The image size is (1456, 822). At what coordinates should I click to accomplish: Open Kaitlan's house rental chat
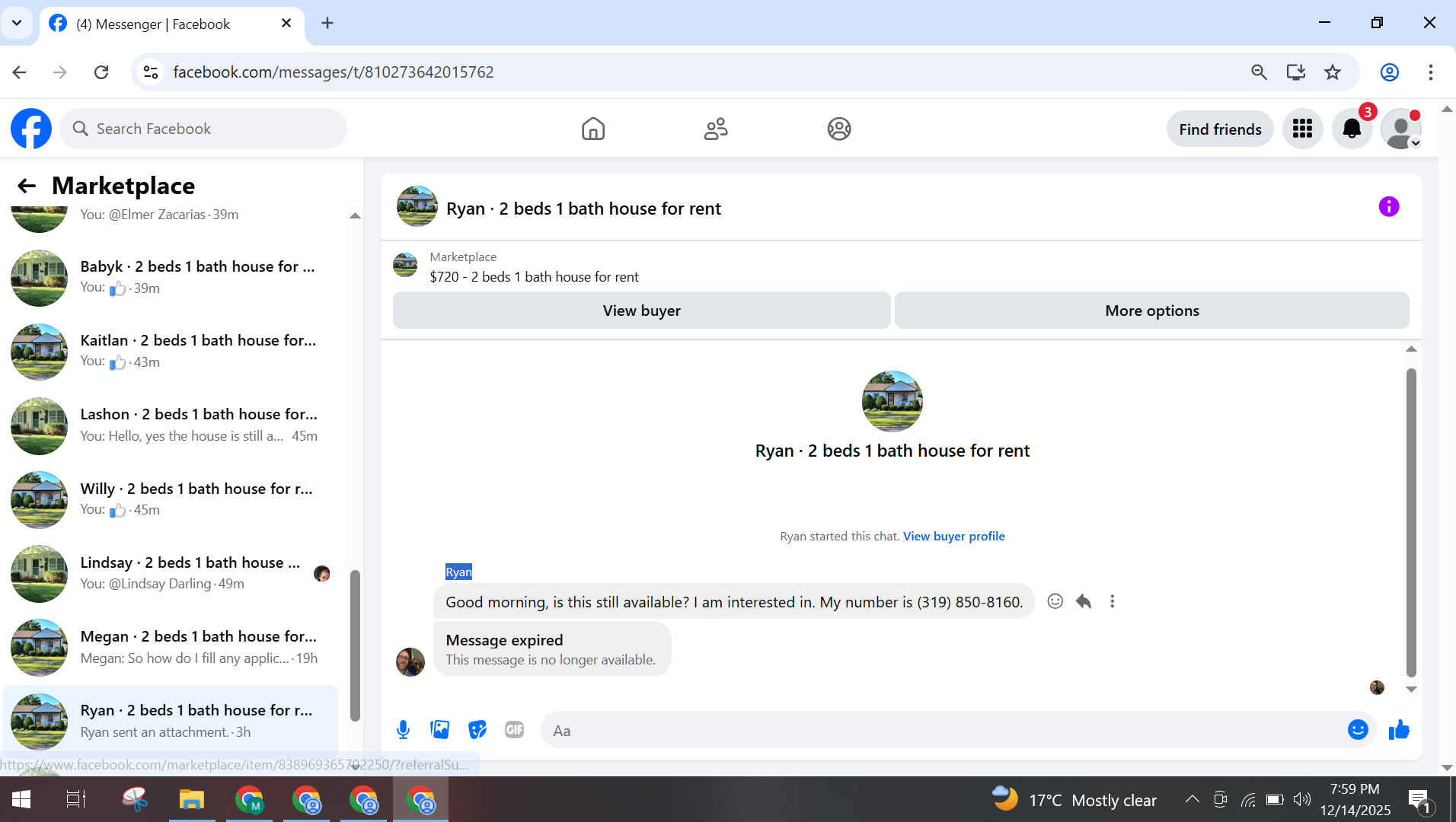(171, 352)
